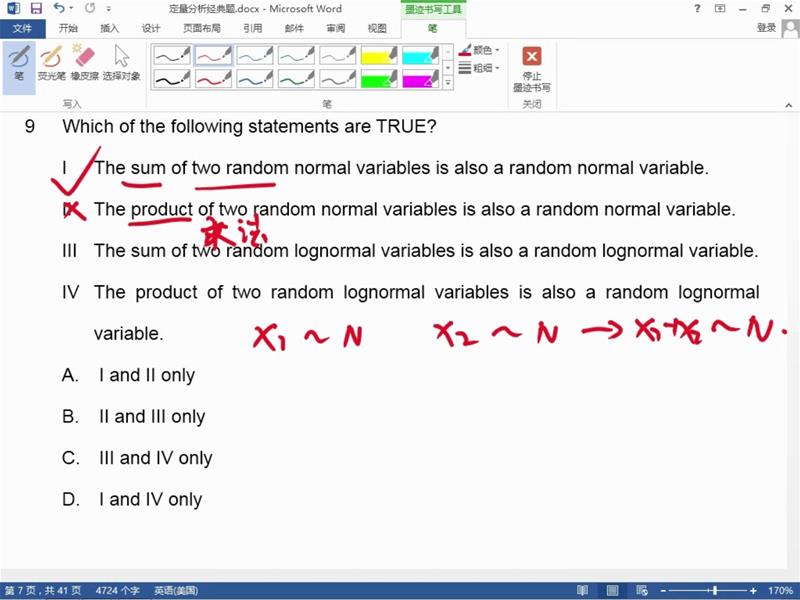The image size is (800, 600).
Task: Collapse the ribbon with the chevron
Action: click(789, 105)
